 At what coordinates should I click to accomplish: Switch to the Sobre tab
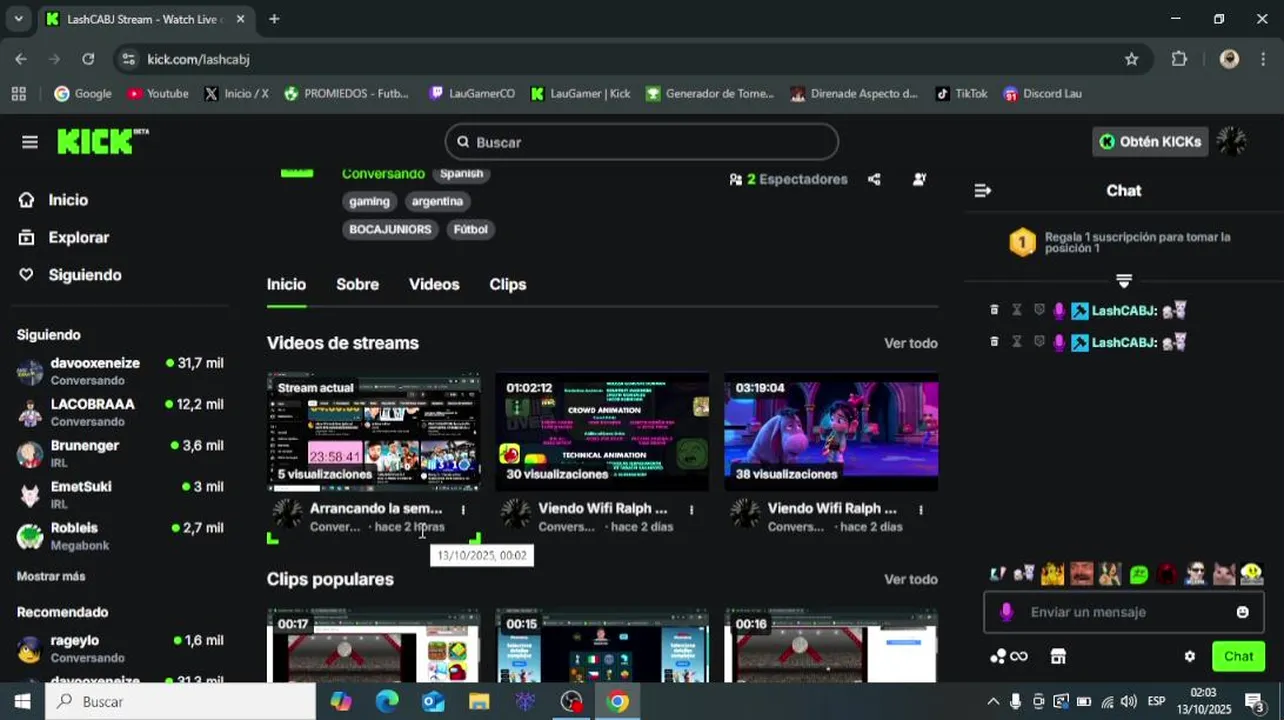(x=357, y=284)
